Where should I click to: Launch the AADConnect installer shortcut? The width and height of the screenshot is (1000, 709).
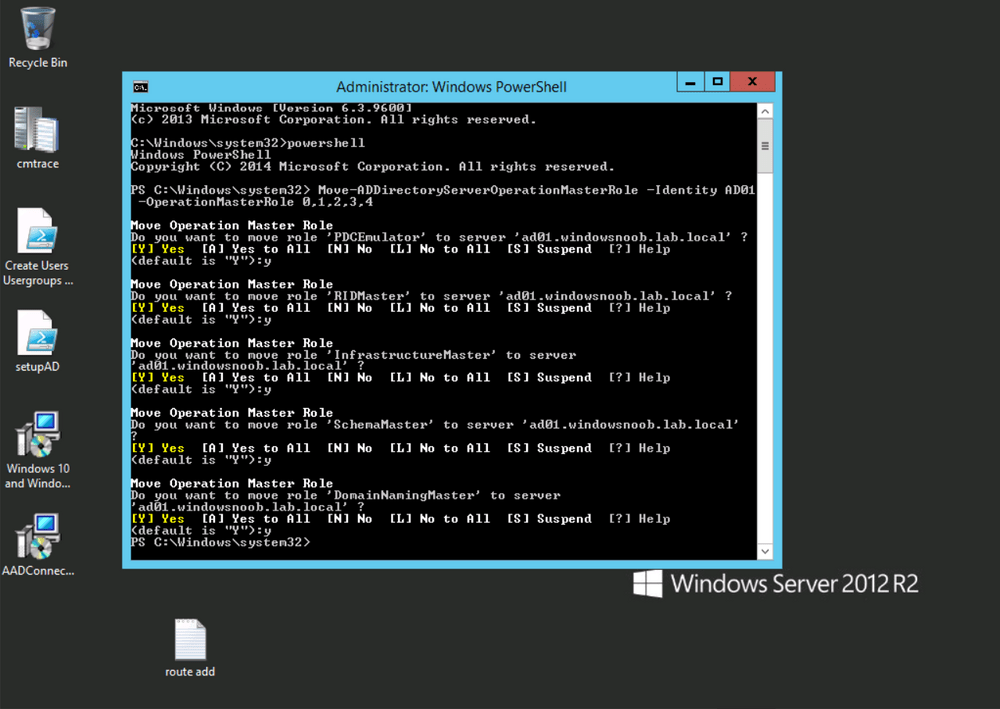pos(37,535)
